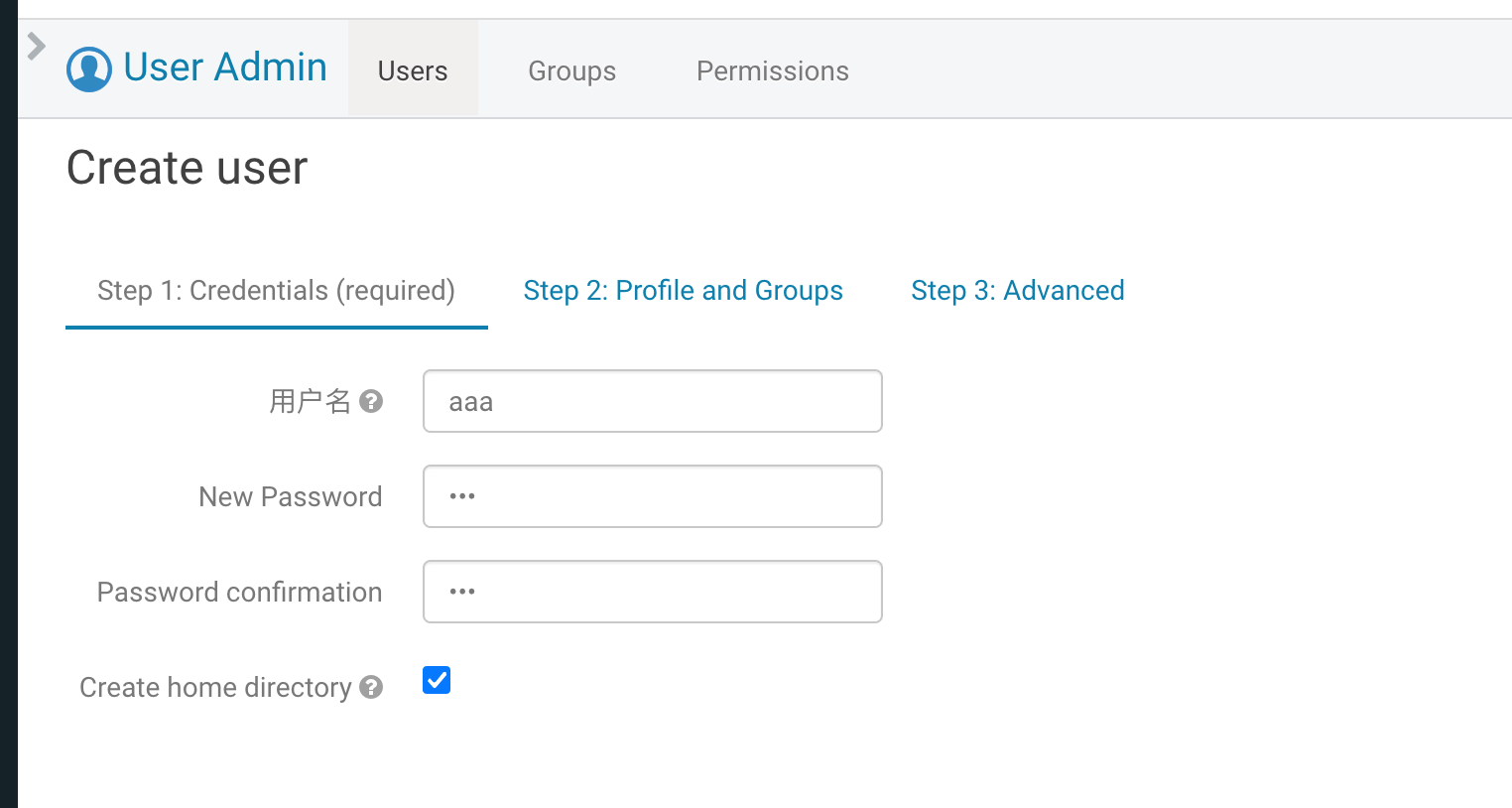Click into the New Password field
Image resolution: width=1512 pixels, height=808 pixels.
(x=652, y=496)
